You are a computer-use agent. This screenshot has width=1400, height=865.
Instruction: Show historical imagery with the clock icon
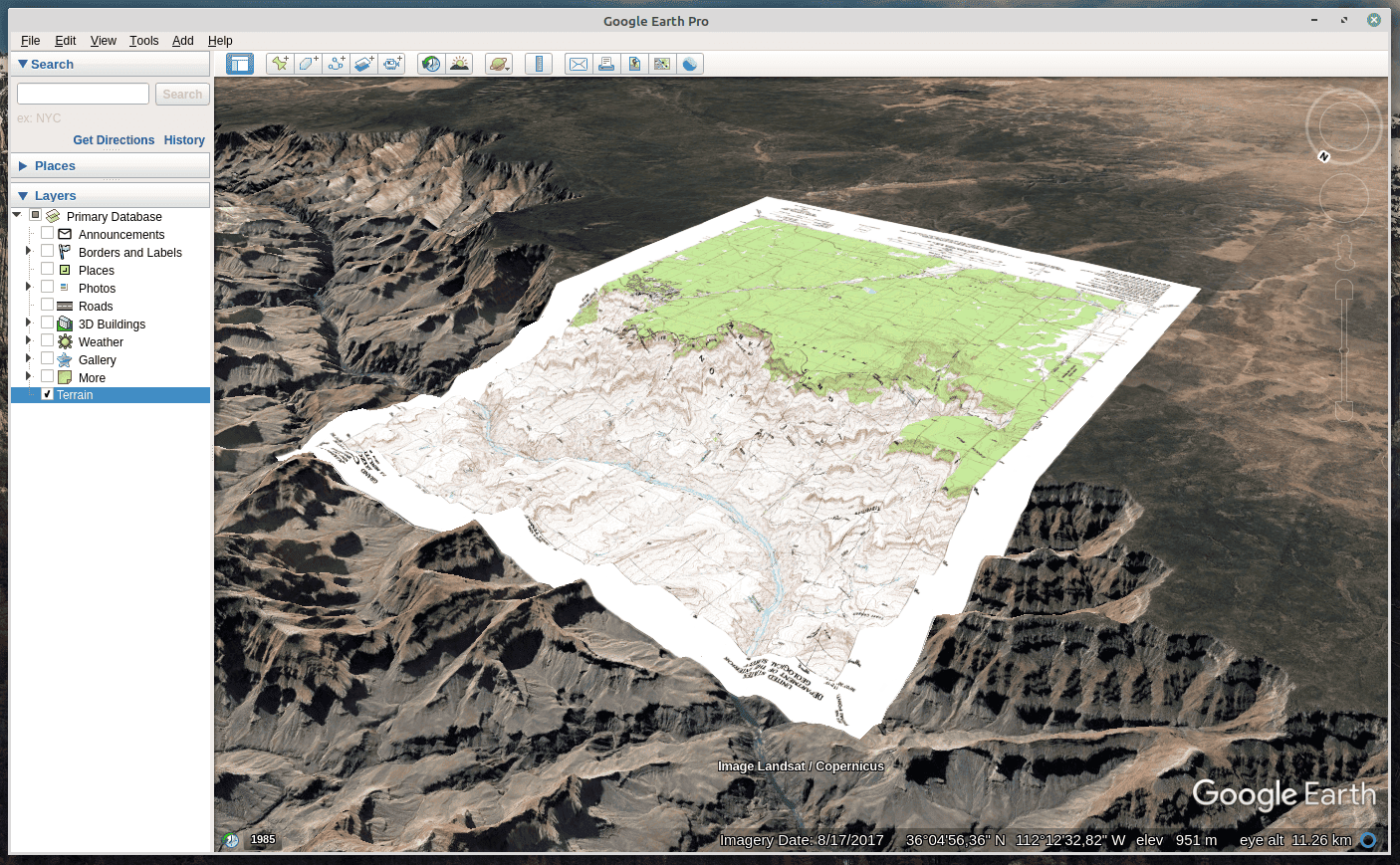tap(431, 63)
